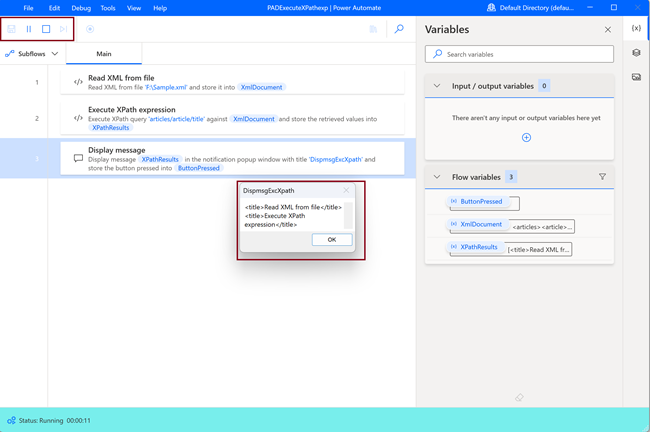Image resolution: width=650 pixels, height=432 pixels.
Task: Collapse the Flow variables section
Action: click(437, 177)
